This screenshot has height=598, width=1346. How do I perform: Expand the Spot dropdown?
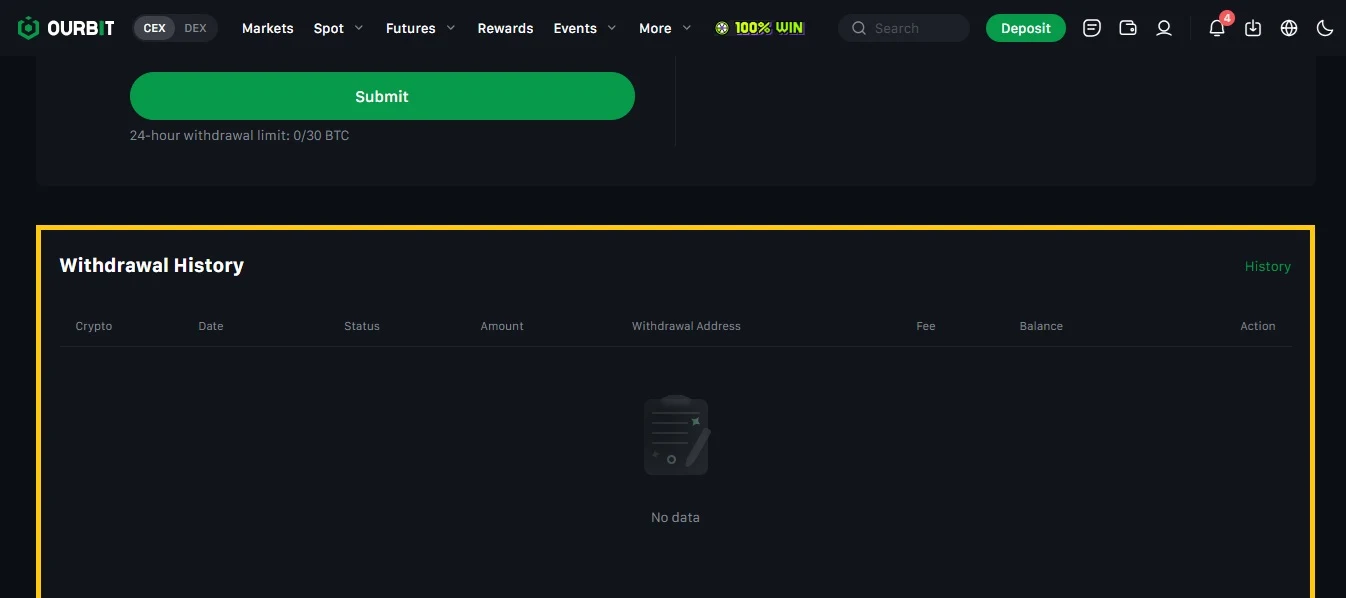coord(339,28)
